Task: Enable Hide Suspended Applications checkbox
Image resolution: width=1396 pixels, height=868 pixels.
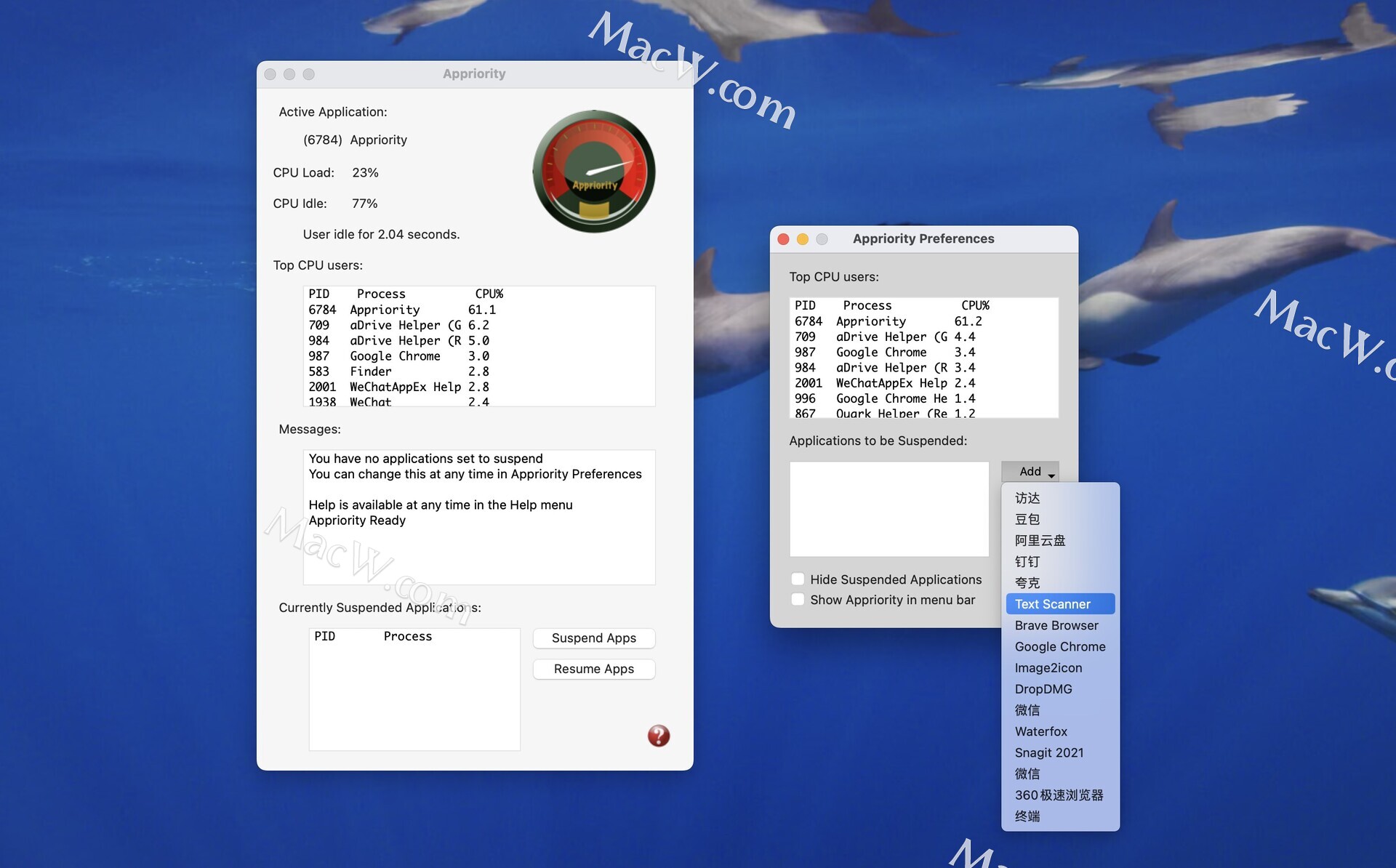Action: click(x=798, y=579)
